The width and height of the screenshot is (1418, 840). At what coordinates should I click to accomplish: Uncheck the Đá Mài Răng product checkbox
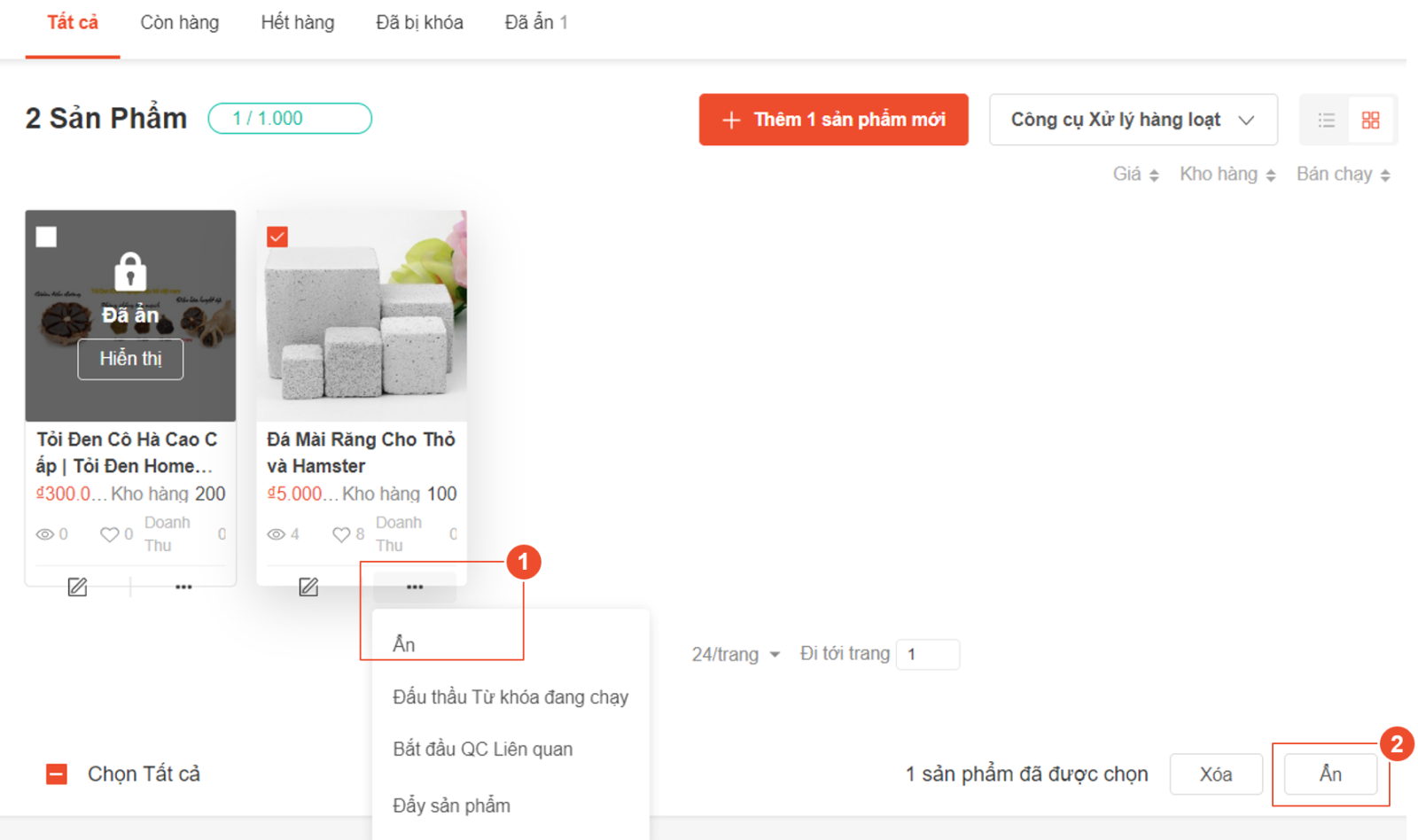click(277, 237)
